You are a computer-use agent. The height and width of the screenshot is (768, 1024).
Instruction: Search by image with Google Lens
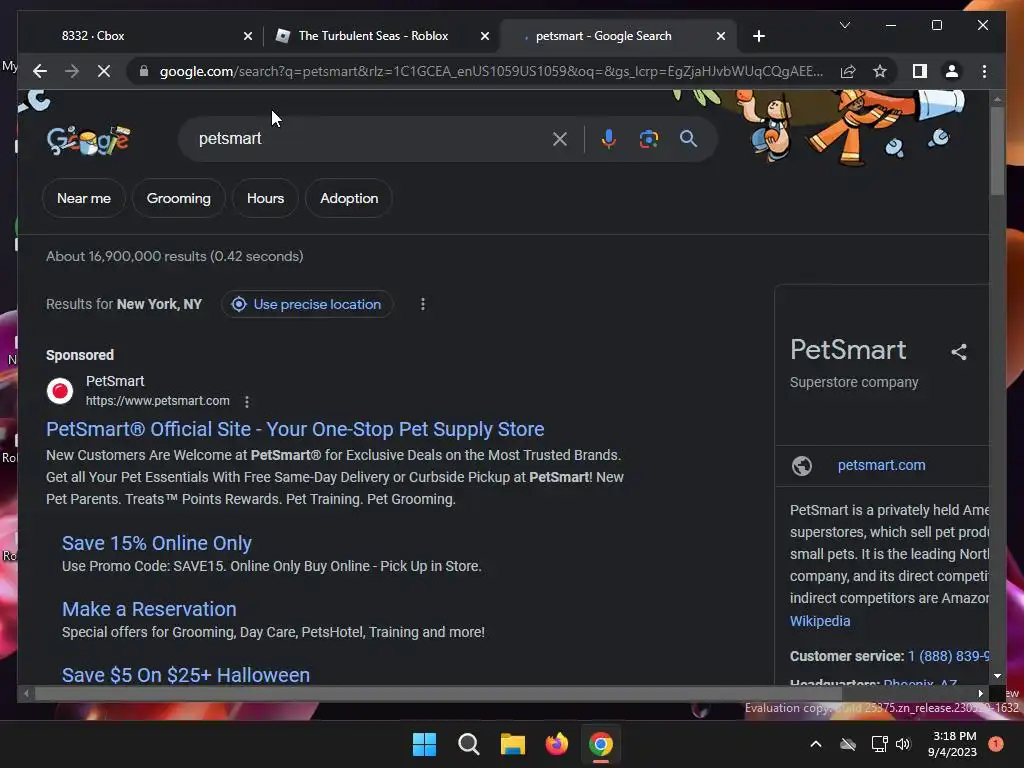(x=648, y=139)
